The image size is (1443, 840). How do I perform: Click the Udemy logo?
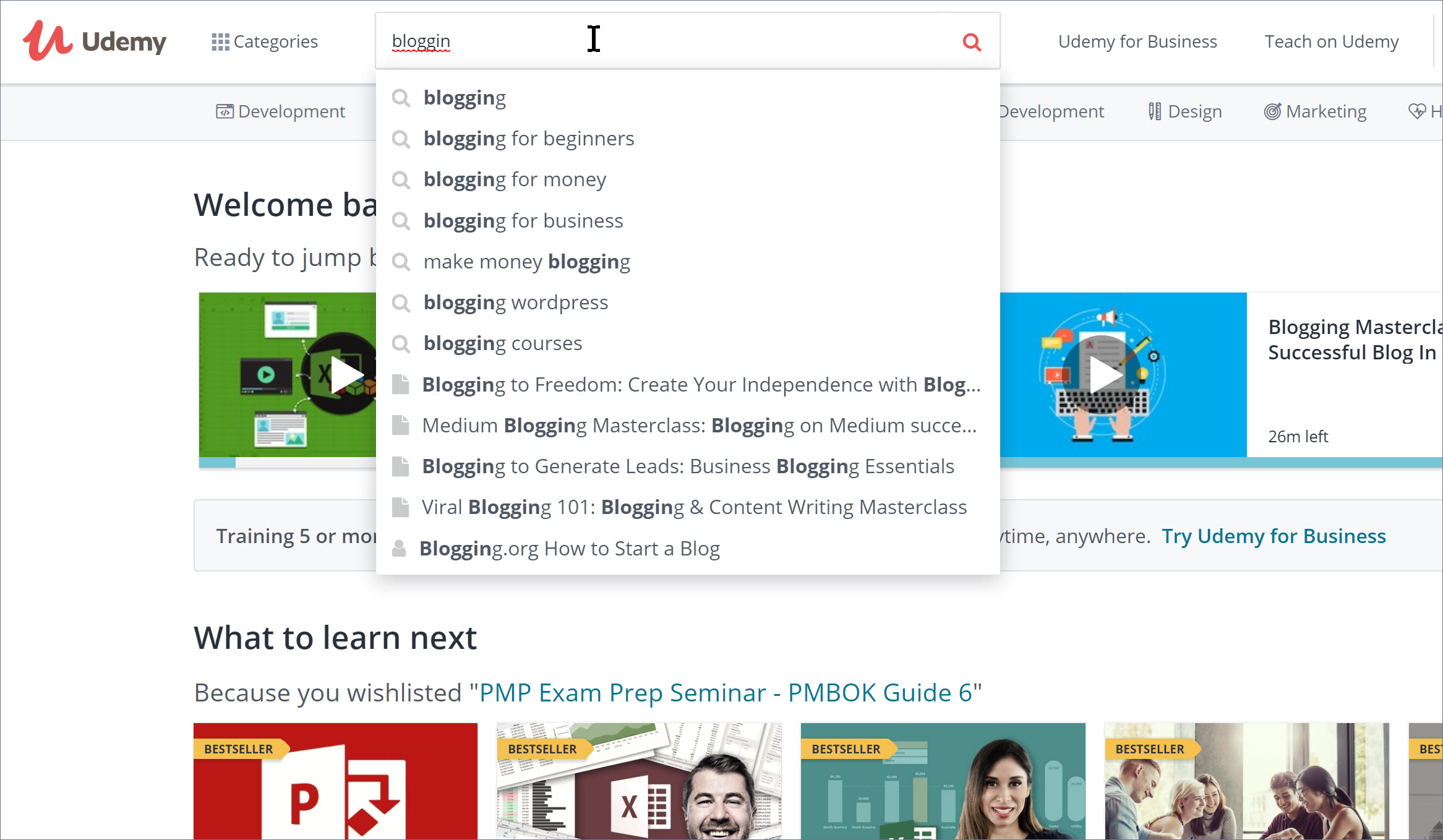pos(95,41)
